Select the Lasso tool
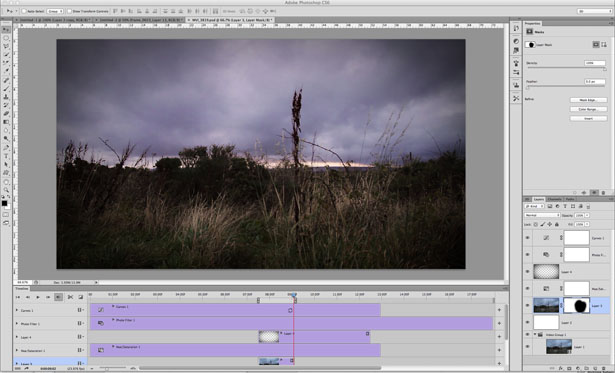This screenshot has width=615, height=373. pyautogui.click(x=6, y=46)
